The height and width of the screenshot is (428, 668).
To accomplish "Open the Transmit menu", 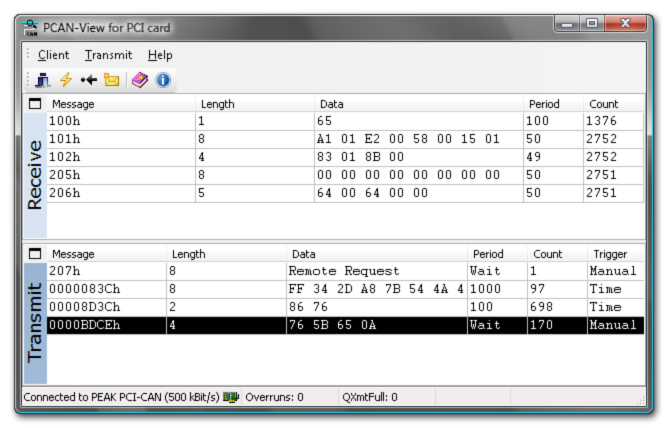I will (108, 55).
